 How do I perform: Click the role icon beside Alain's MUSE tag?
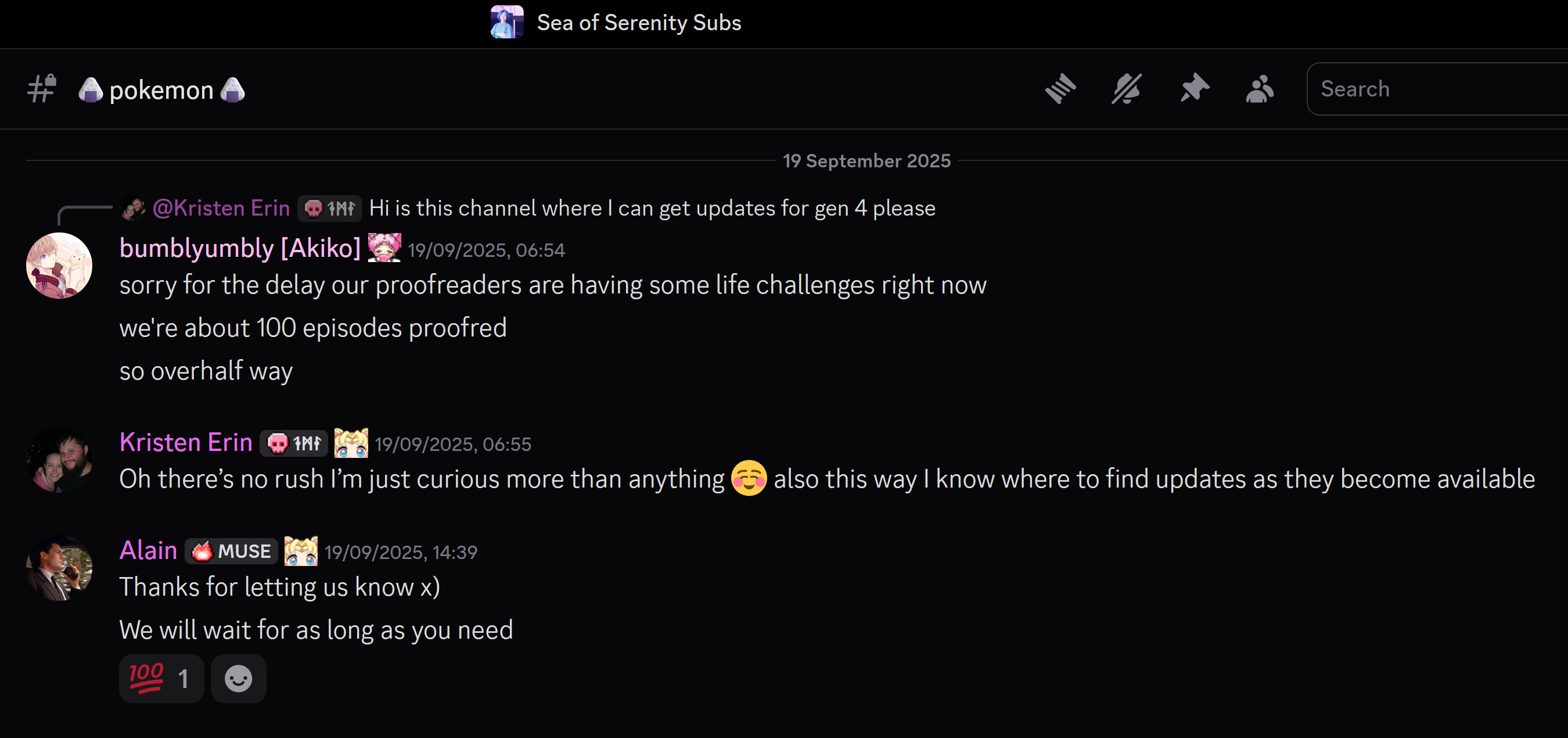coord(301,551)
